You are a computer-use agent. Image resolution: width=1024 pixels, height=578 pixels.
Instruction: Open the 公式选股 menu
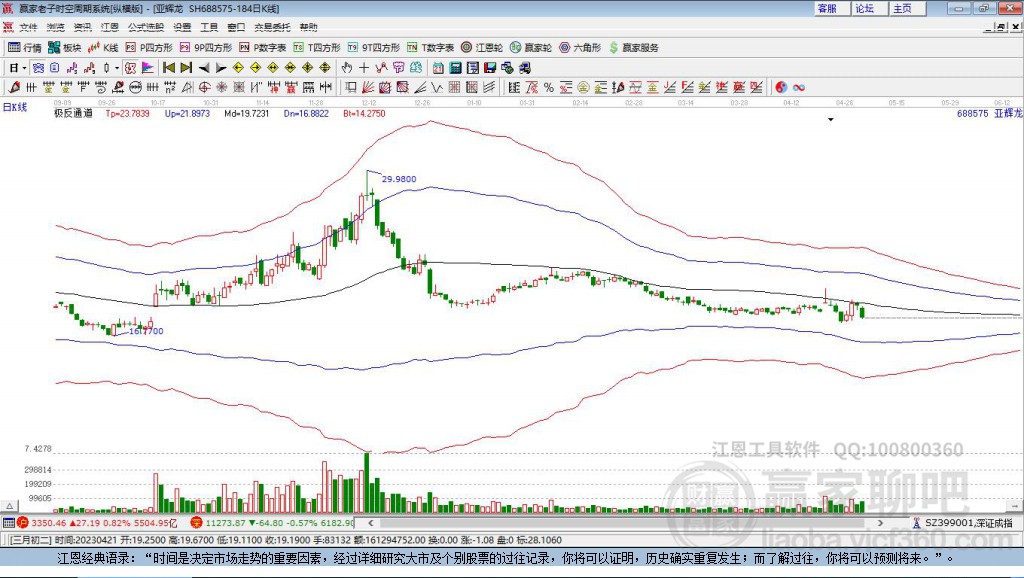[146, 27]
